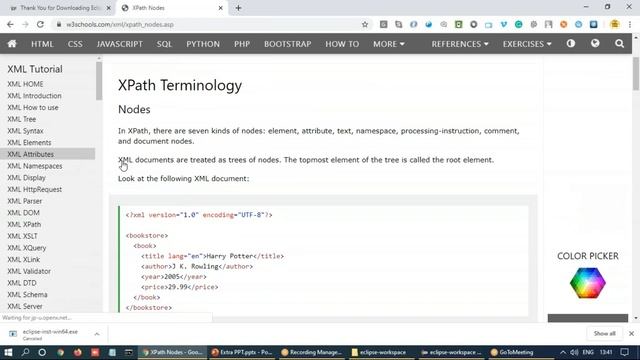Open a new browser tab with plus icon
Viewport: 640px width, 360px height.
tap(238, 8)
